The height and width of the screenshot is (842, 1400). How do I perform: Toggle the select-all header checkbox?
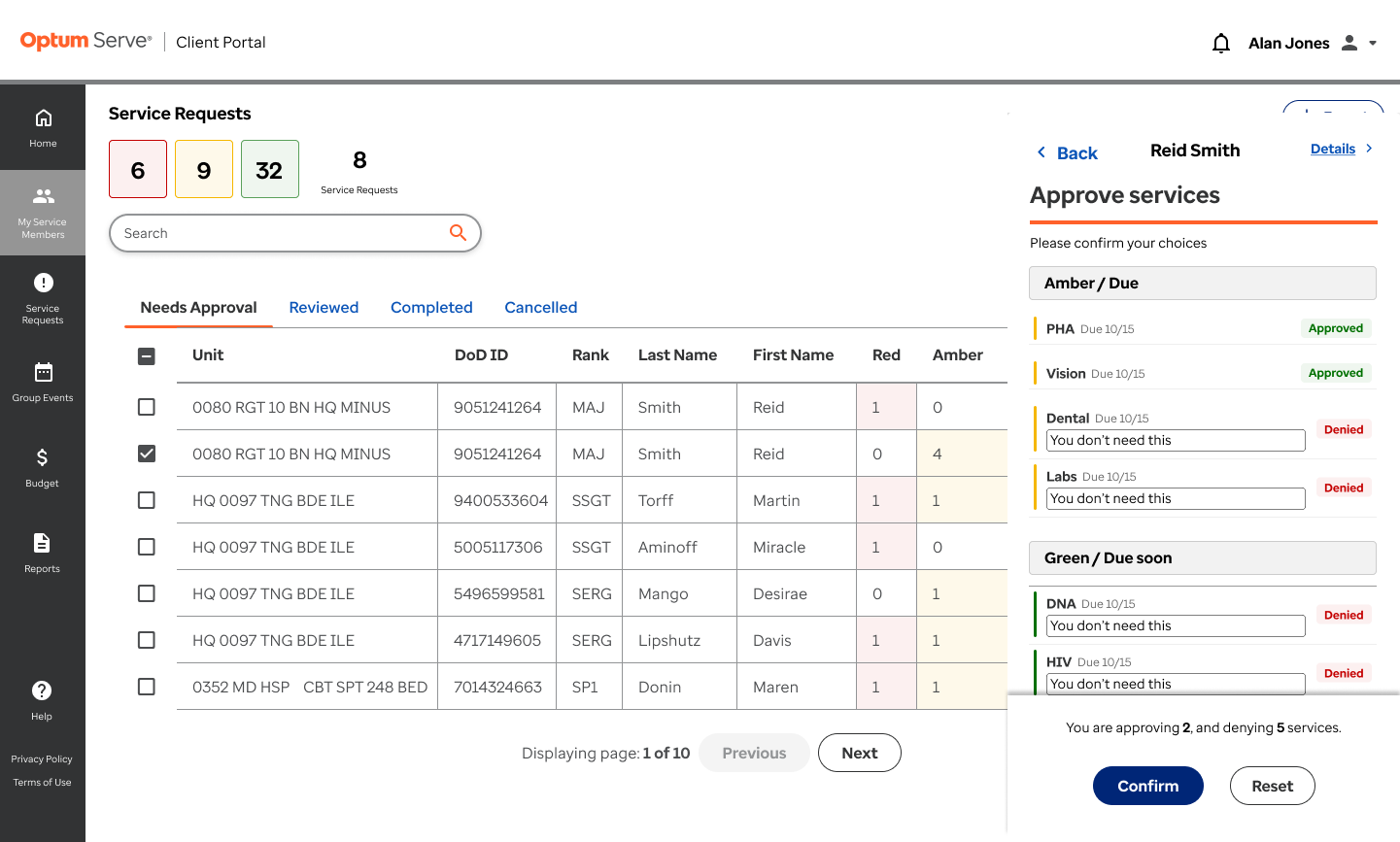[x=147, y=356]
